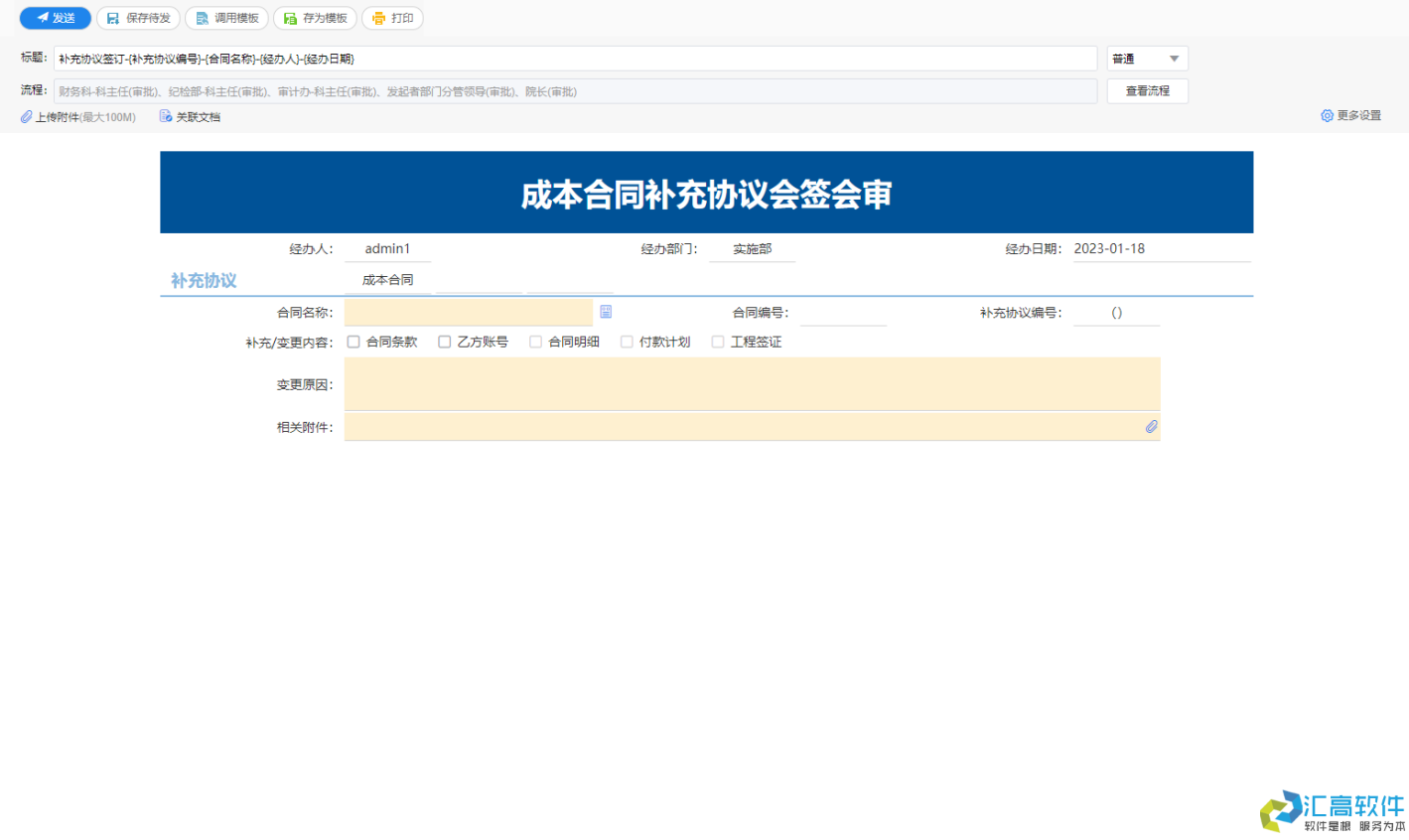Check the 乙方账号 option
Image resolution: width=1409 pixels, height=840 pixels.
[444, 341]
